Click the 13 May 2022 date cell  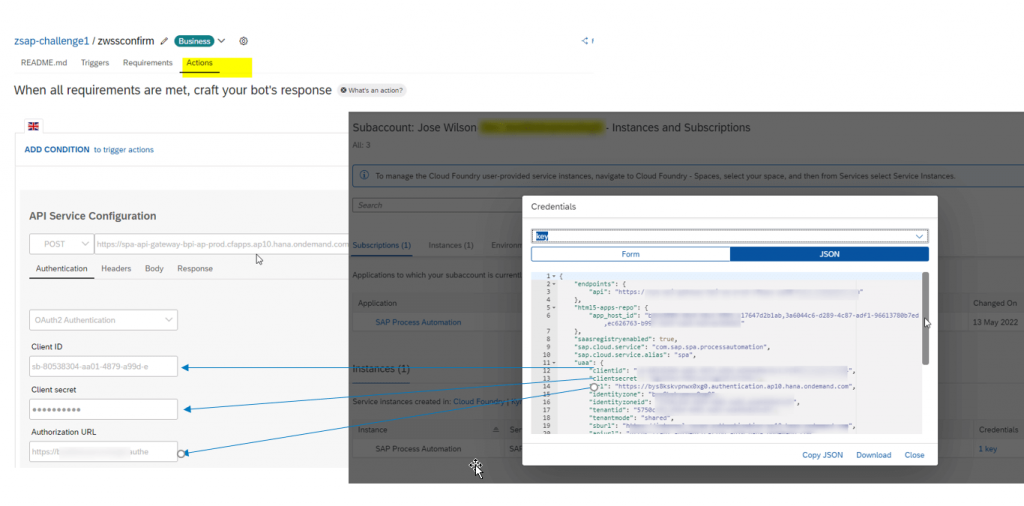pyautogui.click(x=995, y=323)
